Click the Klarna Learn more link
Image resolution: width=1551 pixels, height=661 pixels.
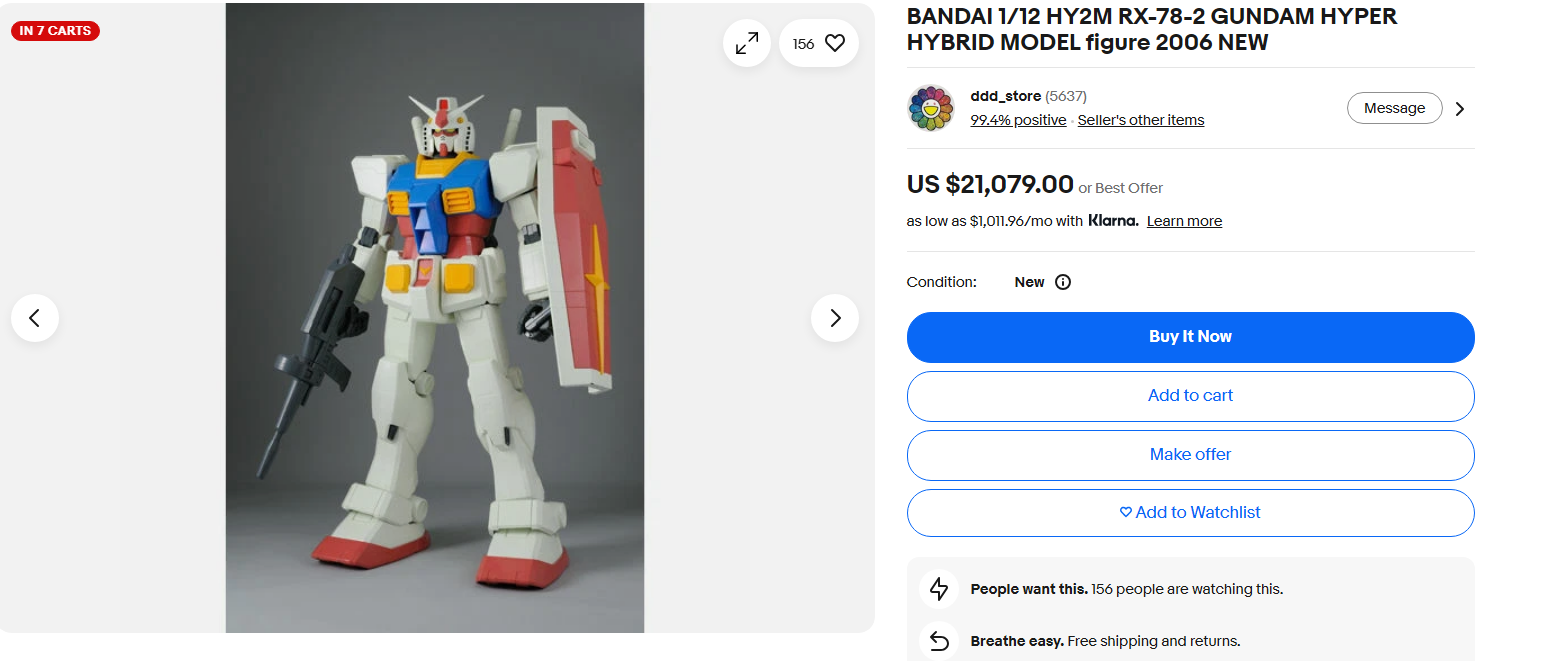coord(1184,221)
